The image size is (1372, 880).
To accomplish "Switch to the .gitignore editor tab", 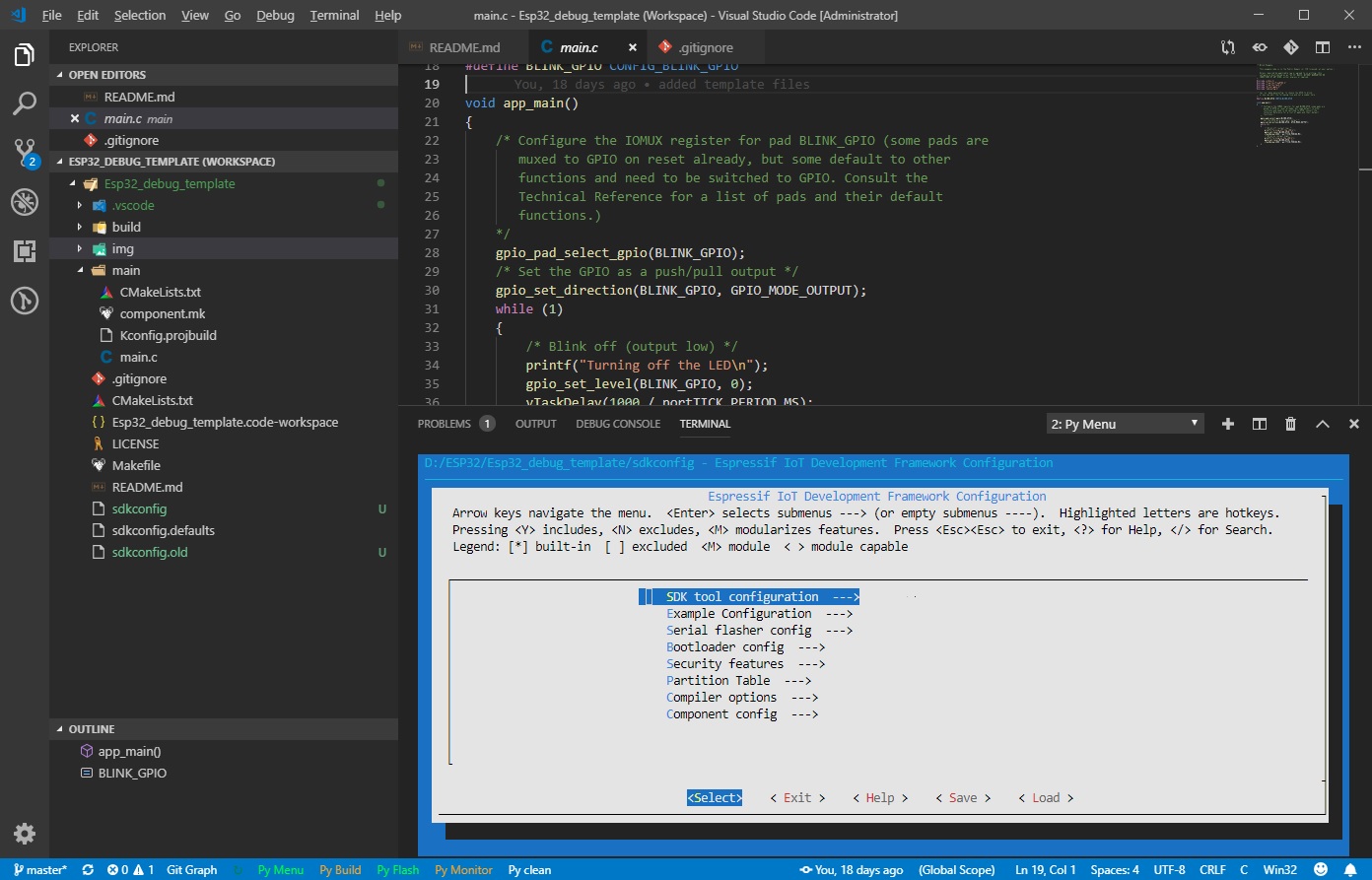I will [x=706, y=47].
